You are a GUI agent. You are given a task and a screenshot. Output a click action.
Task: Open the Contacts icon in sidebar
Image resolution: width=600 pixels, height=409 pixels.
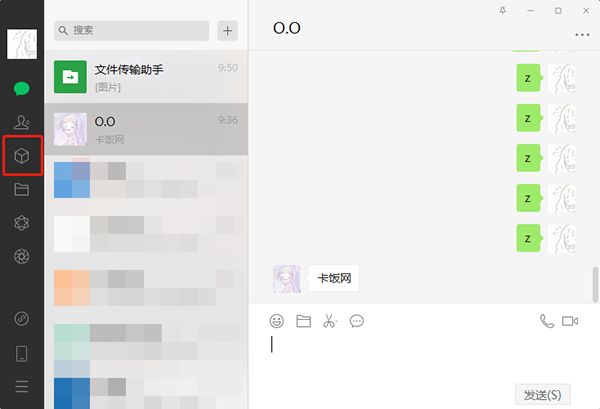[21, 122]
